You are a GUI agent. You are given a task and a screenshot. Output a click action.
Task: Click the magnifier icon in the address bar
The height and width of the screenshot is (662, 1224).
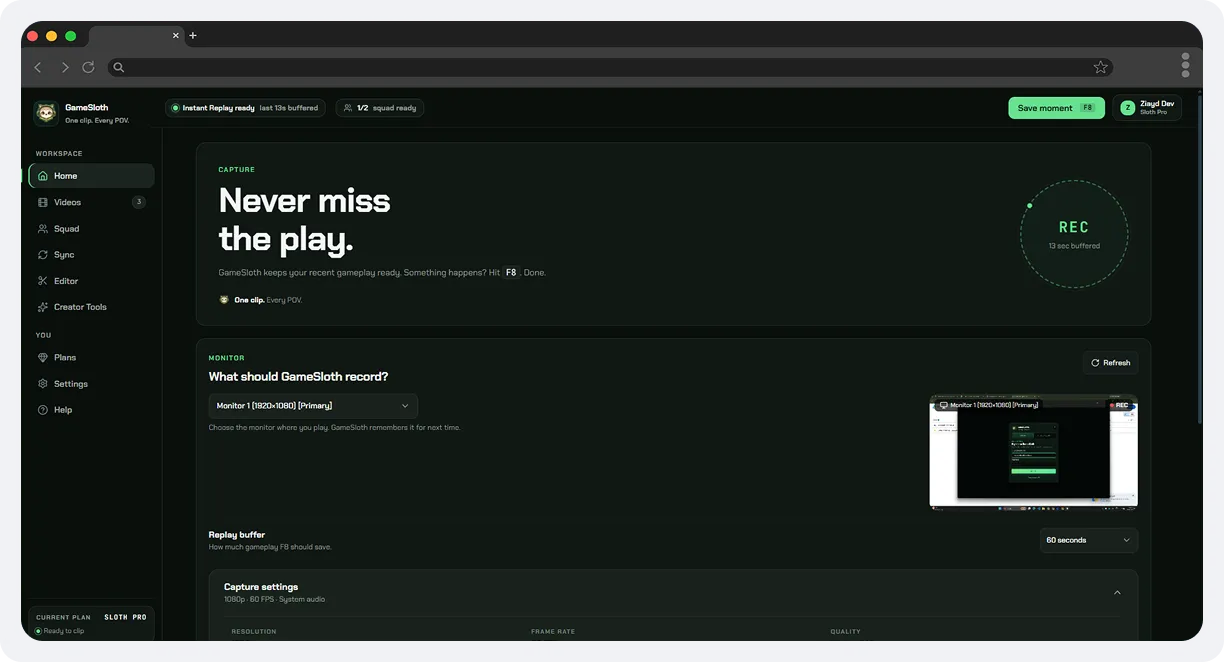coord(118,67)
